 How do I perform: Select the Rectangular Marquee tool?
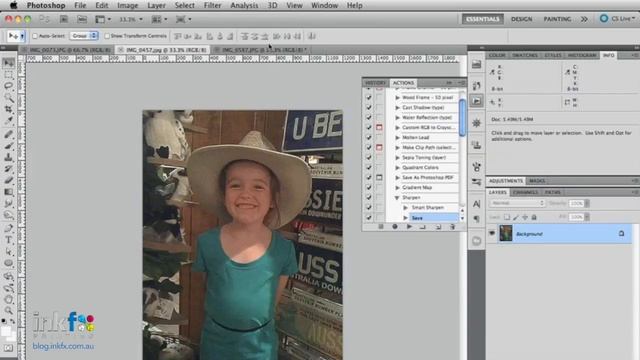tap(9, 74)
